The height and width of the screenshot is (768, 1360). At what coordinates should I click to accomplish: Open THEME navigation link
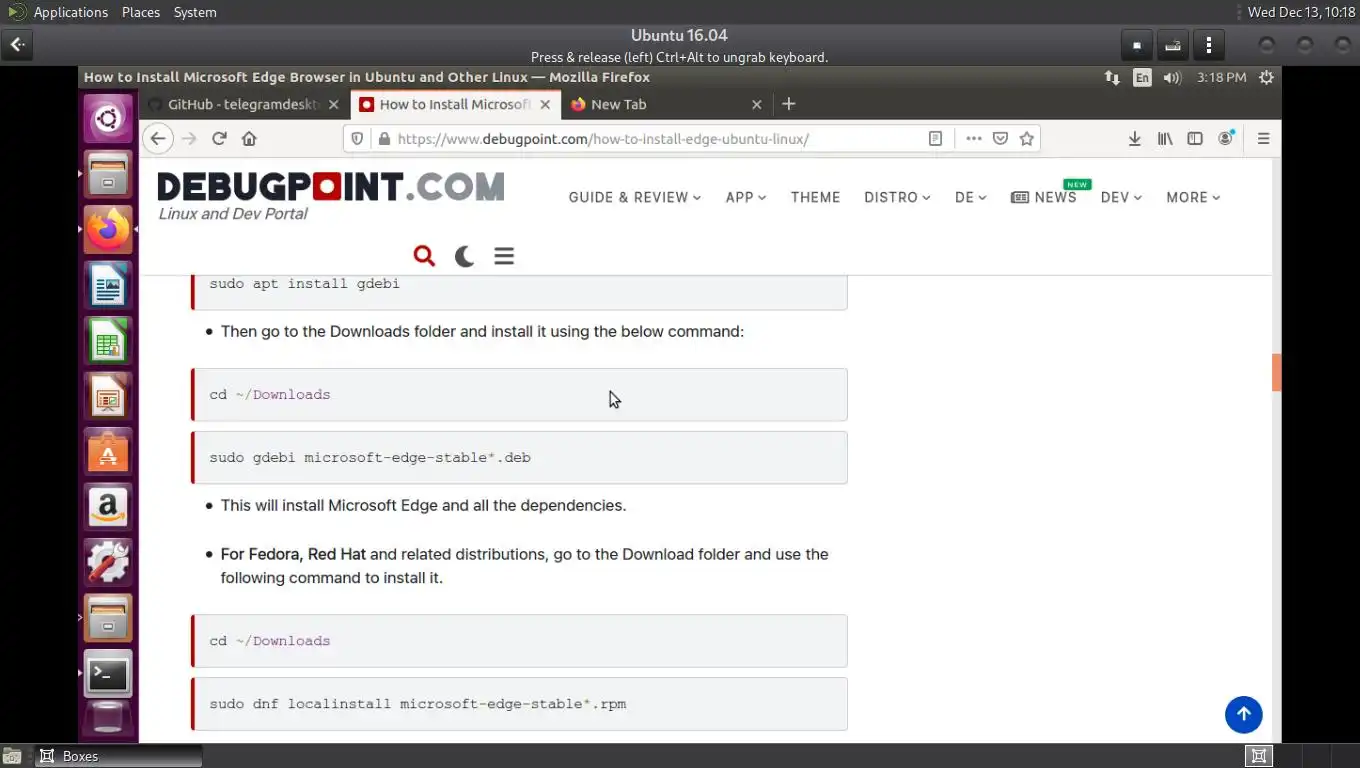point(815,197)
